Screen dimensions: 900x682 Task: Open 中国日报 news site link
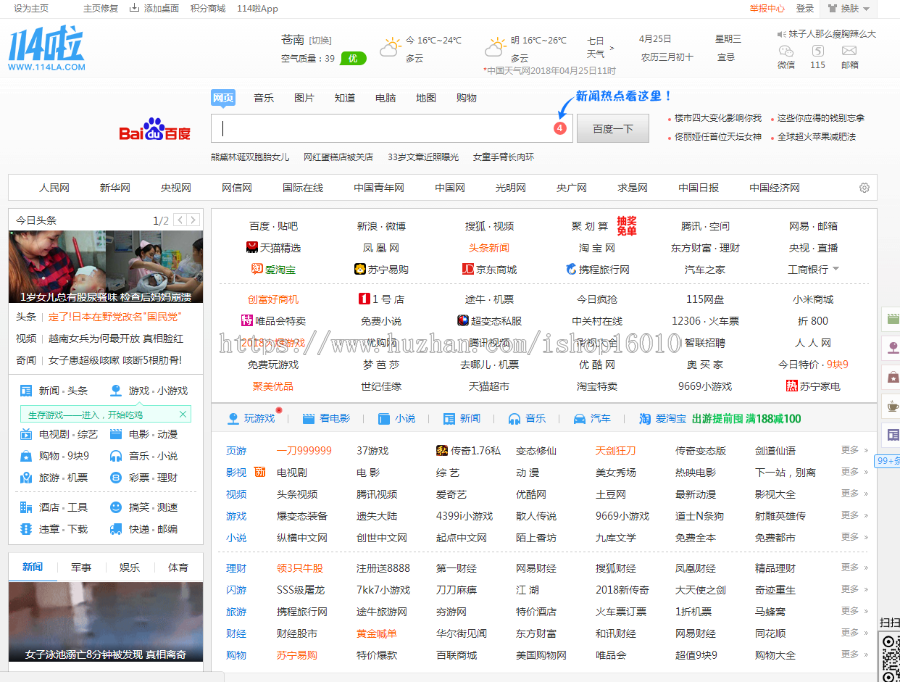coord(698,188)
